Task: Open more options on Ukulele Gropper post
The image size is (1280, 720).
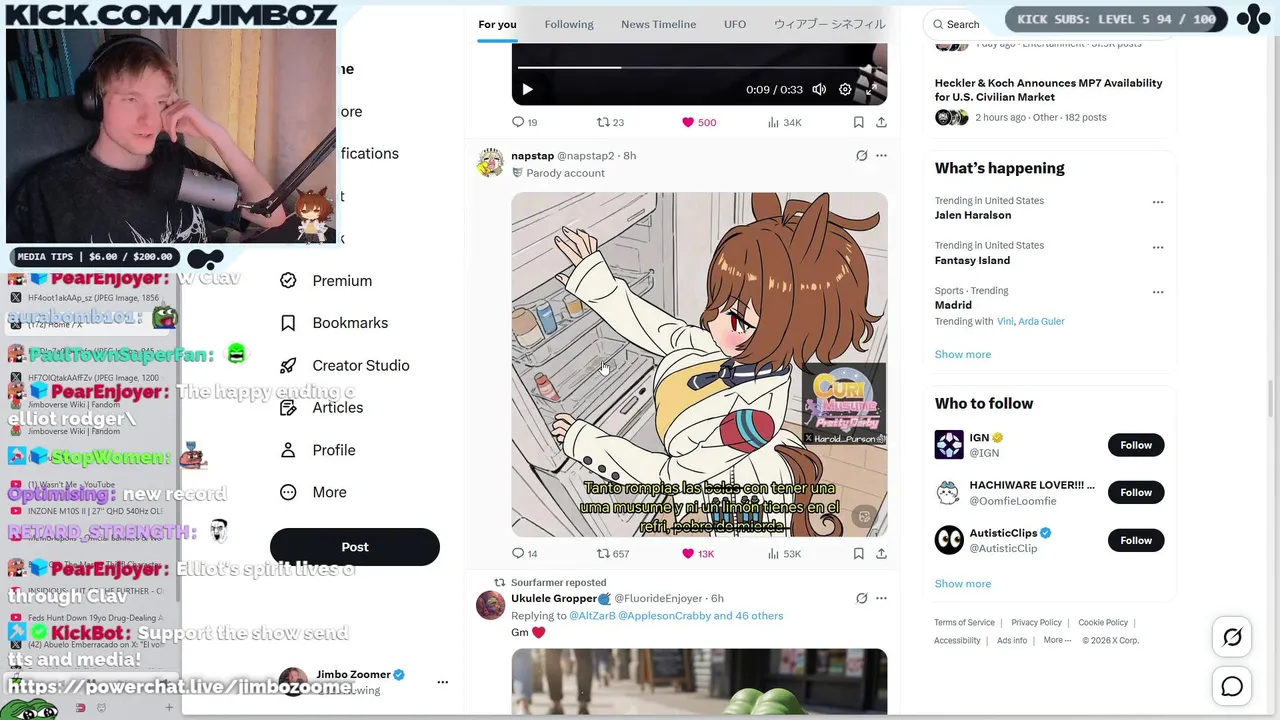Action: 881,598
